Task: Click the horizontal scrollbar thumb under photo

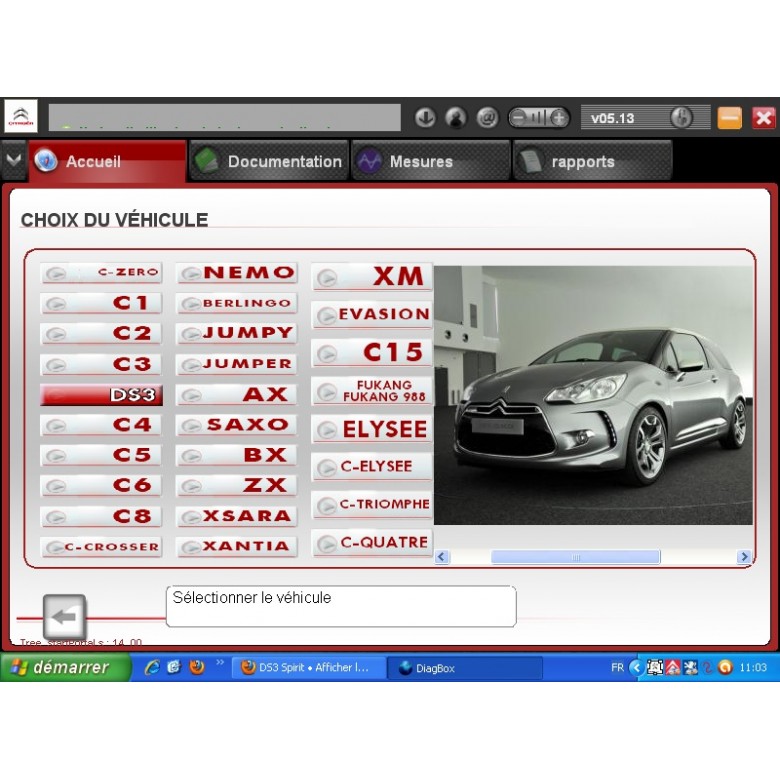Action: [576, 557]
